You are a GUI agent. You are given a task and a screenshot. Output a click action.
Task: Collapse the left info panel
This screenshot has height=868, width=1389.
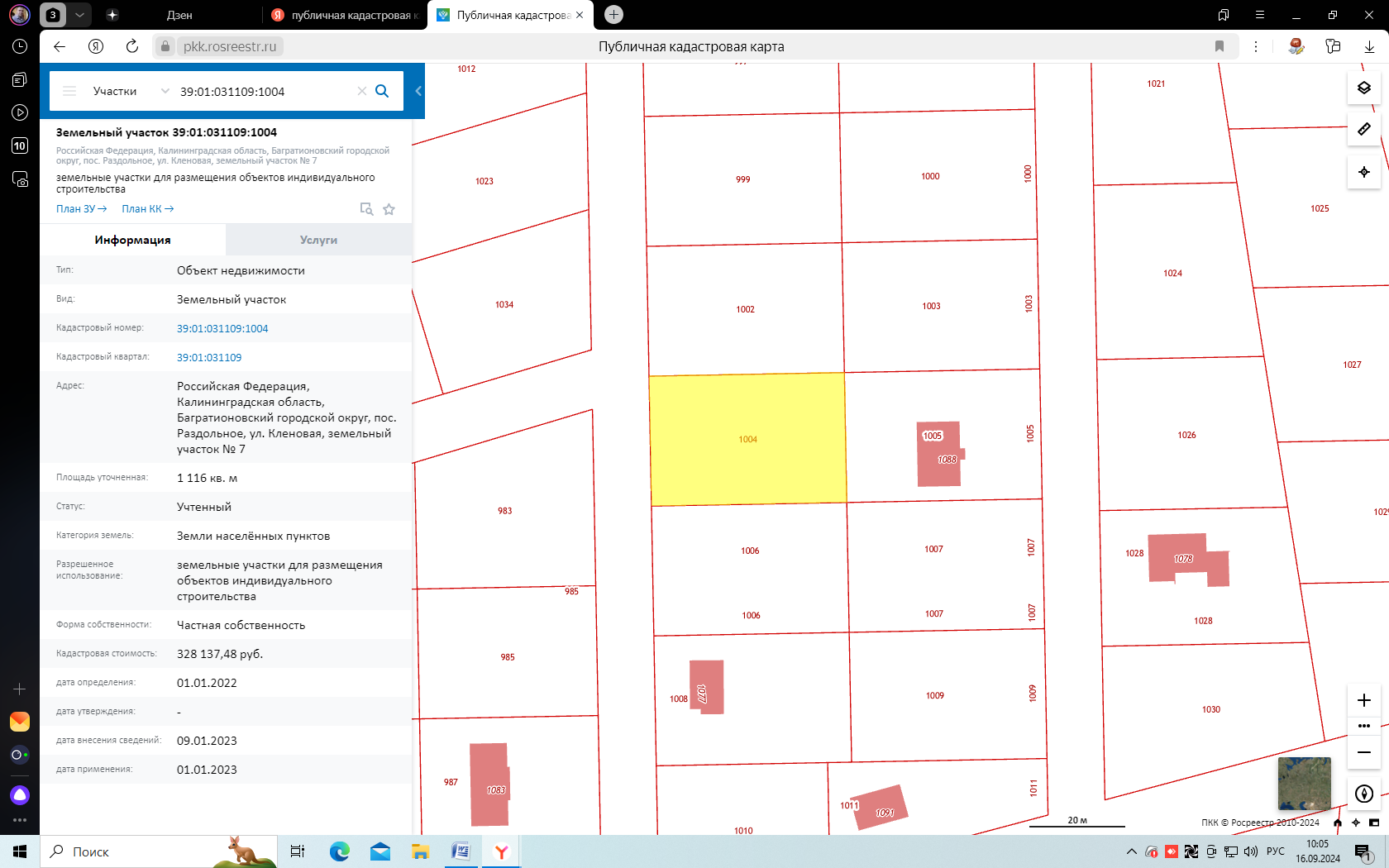tap(418, 91)
